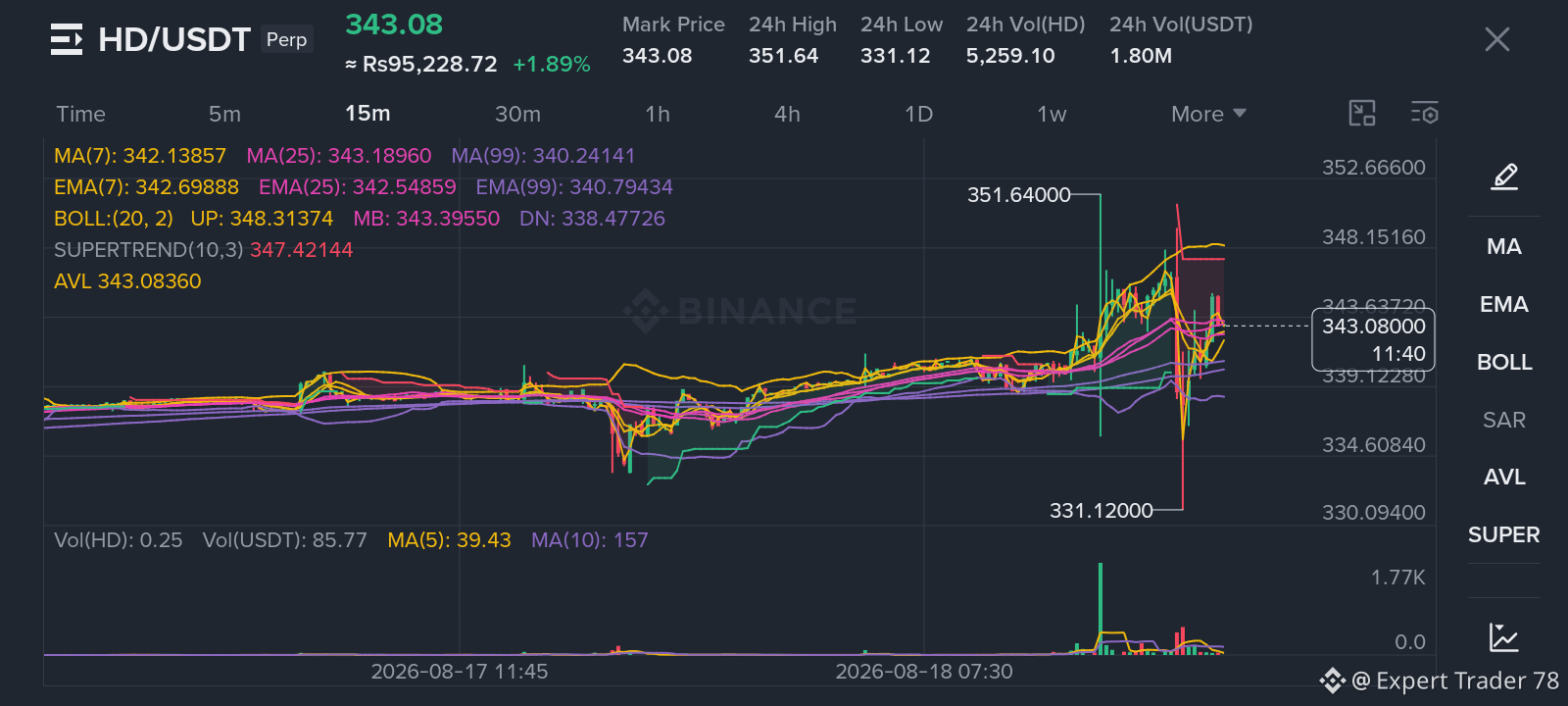This screenshot has height=706, width=1568.
Task: Click the EMA(25): 342.54859 legend
Action: pyautogui.click(x=358, y=187)
